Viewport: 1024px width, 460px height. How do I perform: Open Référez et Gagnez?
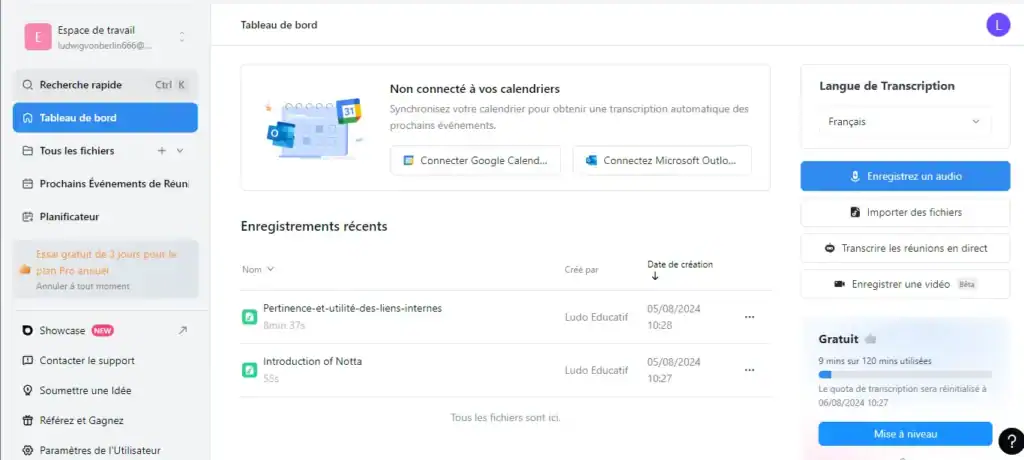(x=82, y=421)
